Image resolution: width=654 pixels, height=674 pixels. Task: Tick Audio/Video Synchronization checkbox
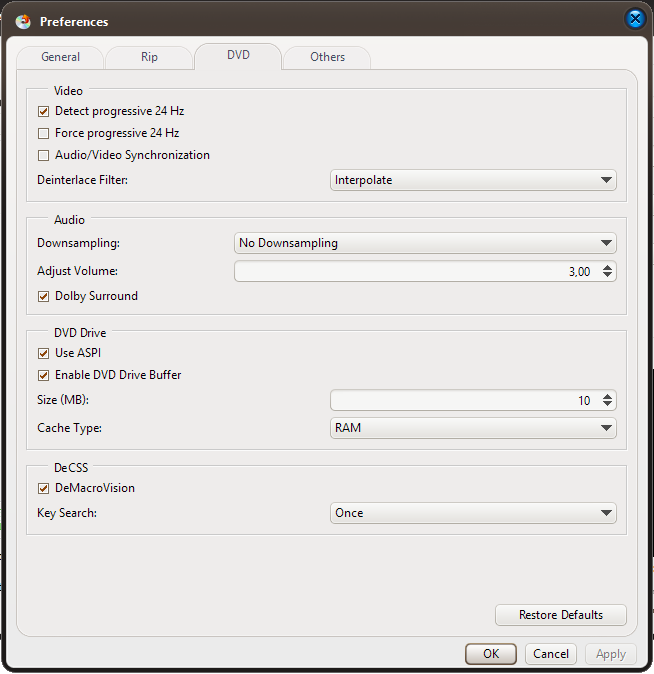43,155
